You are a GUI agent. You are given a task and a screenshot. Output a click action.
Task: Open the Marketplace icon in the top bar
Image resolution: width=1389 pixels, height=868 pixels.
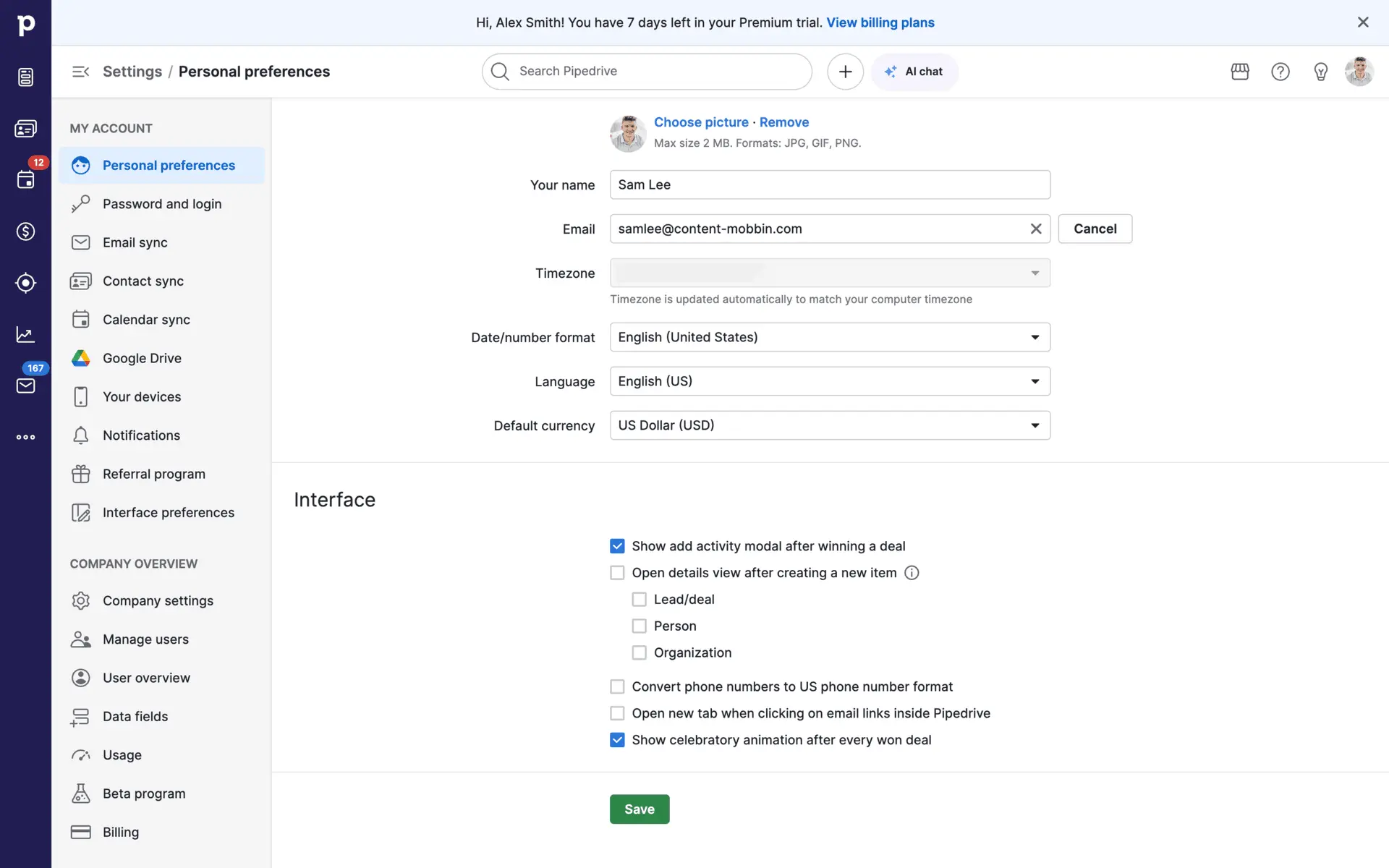click(1240, 72)
